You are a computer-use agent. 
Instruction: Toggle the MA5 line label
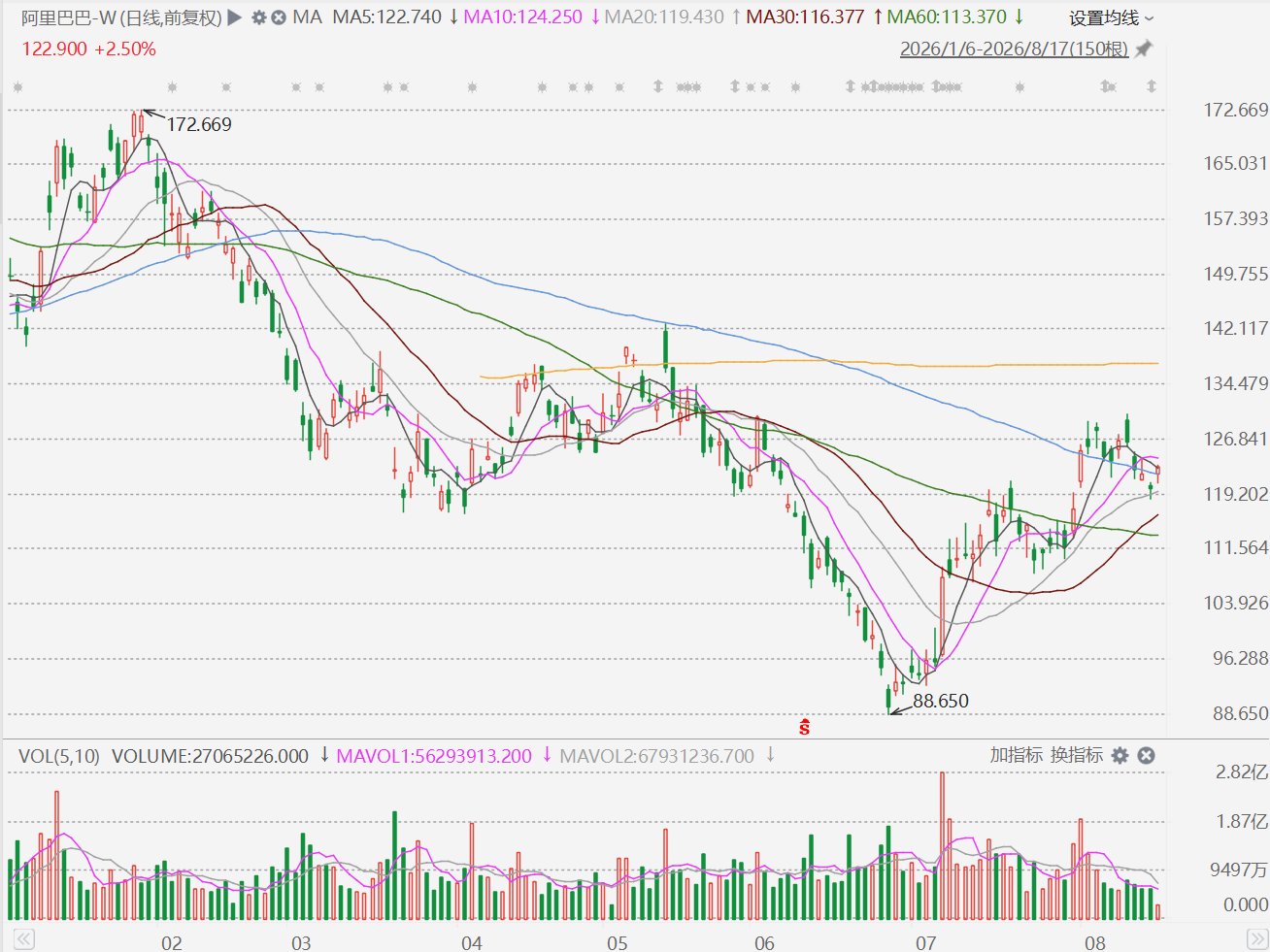[387, 17]
